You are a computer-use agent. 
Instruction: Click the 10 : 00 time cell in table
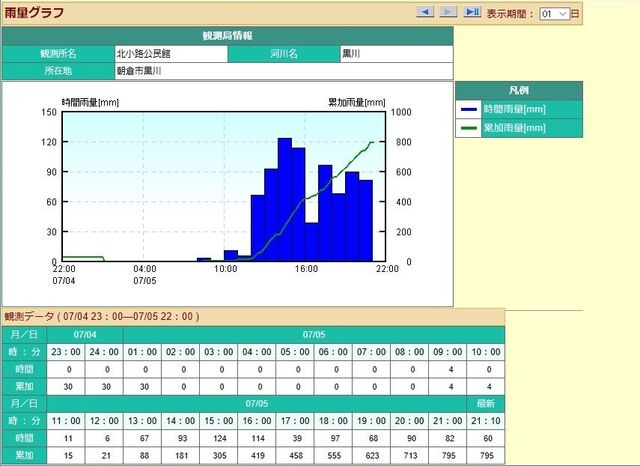point(486,352)
